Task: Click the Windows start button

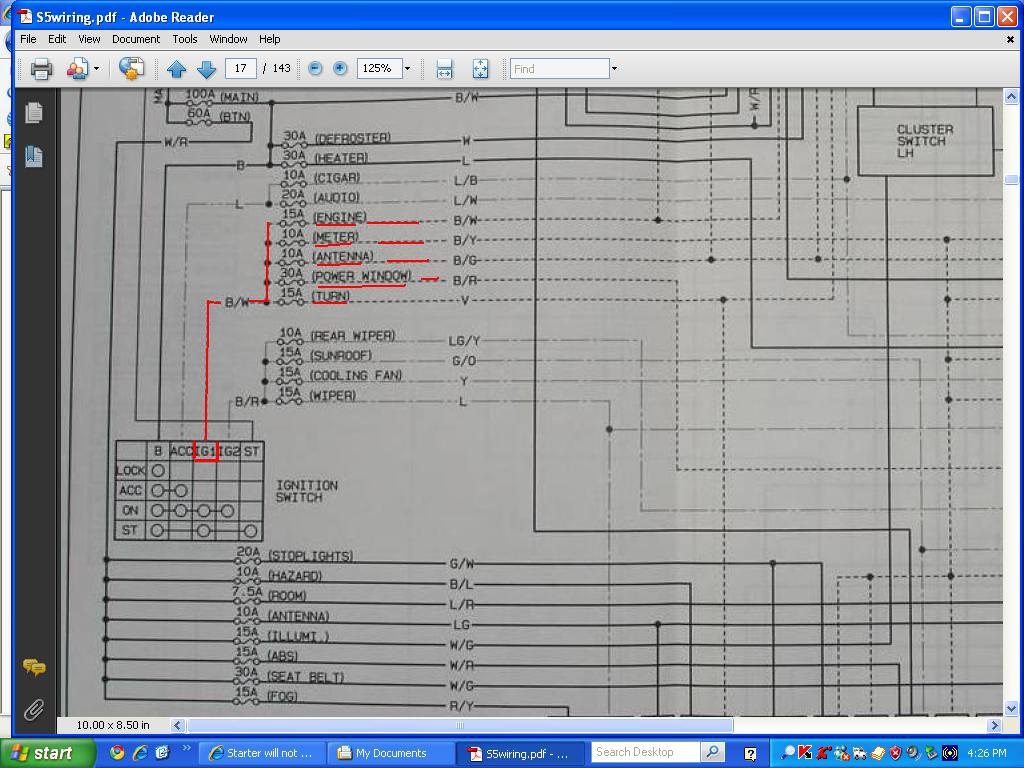Action: pyautogui.click(x=42, y=753)
